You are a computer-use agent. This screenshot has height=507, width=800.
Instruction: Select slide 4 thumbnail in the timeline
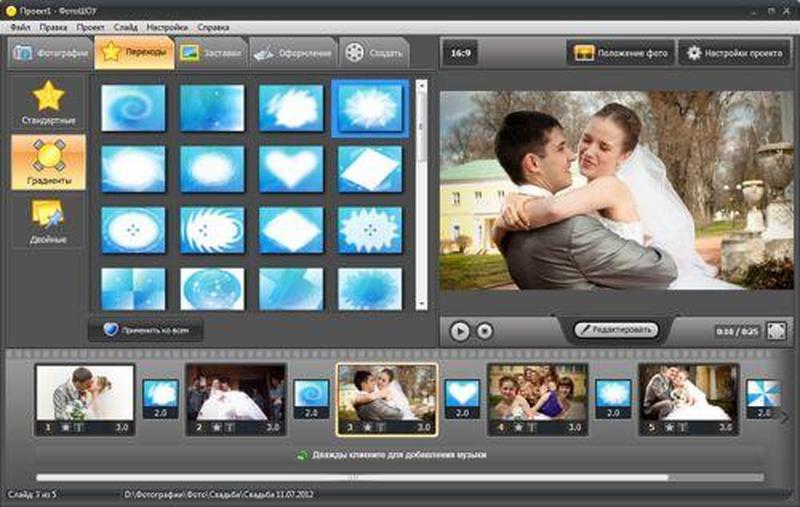point(537,393)
